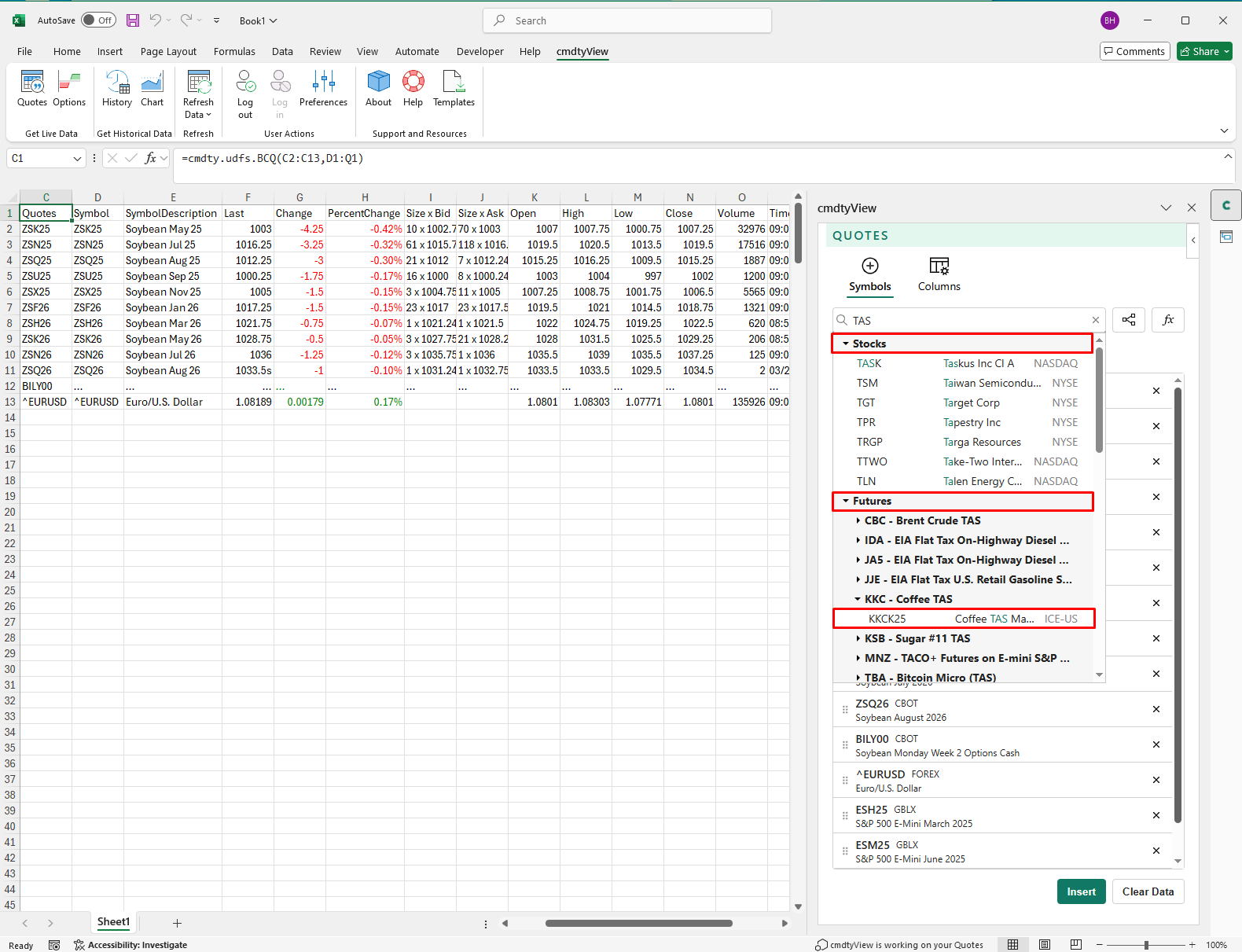
Task: Click the symbol search field
Action: tap(968, 320)
